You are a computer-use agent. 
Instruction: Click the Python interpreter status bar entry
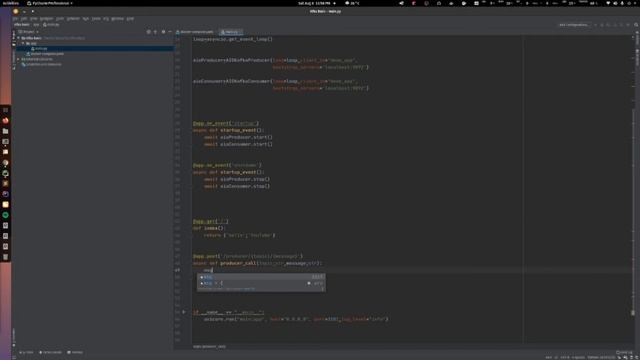point(601,358)
